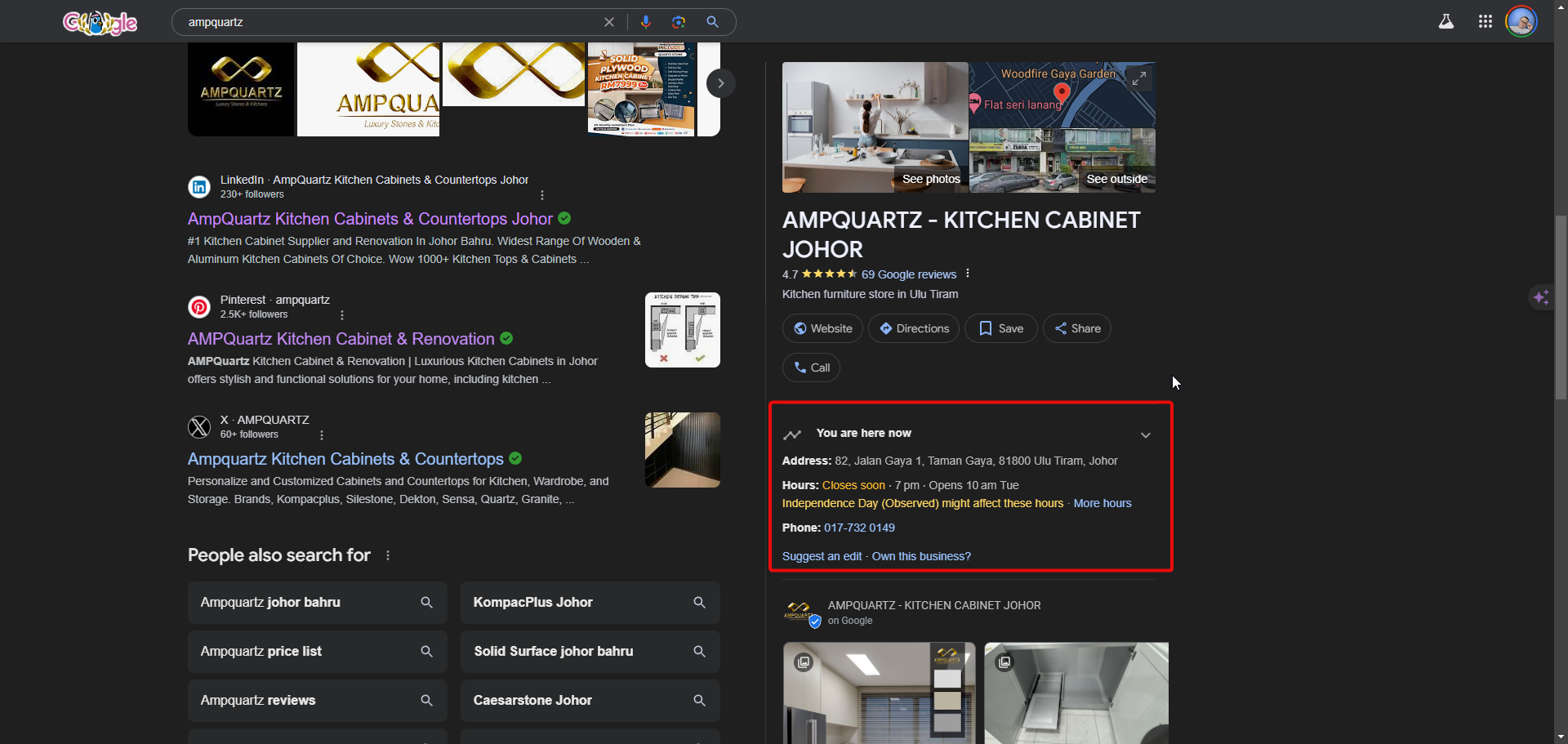Click Suggest an edit

822,556
